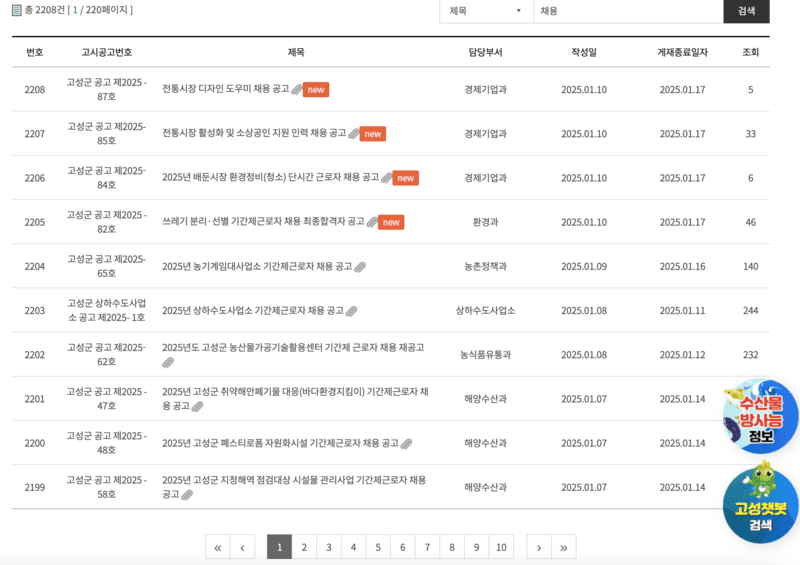Click the new badge on post 2208
The image size is (800, 565).
point(316,90)
